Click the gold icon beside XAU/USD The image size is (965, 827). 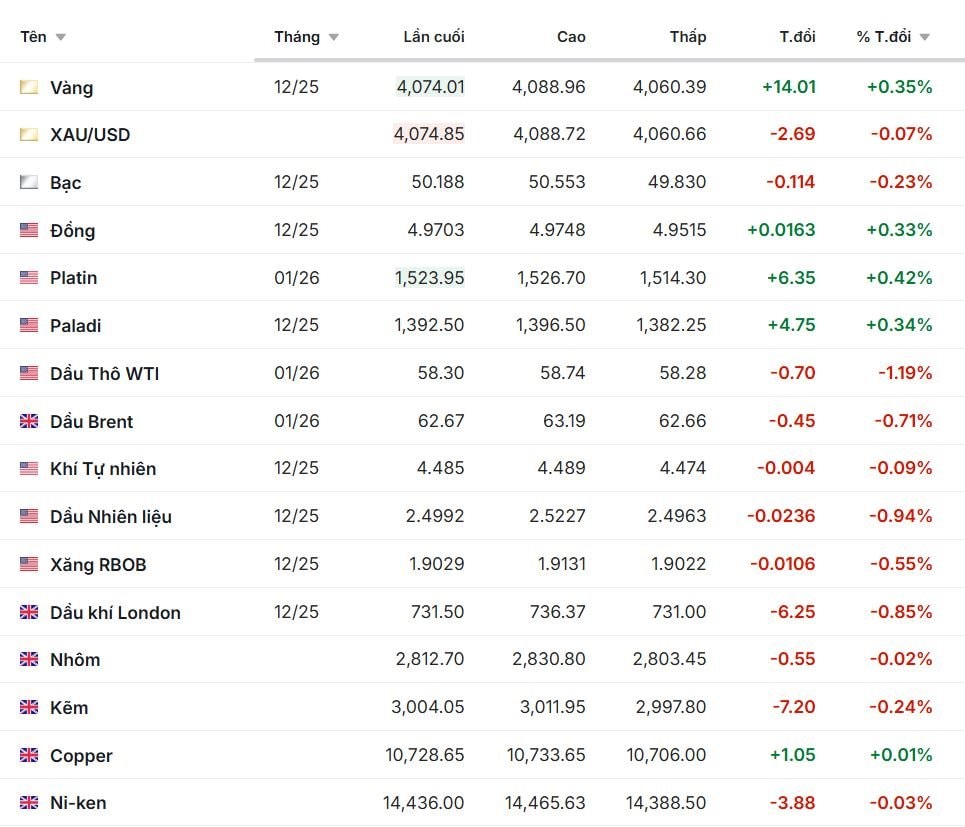(x=29, y=135)
